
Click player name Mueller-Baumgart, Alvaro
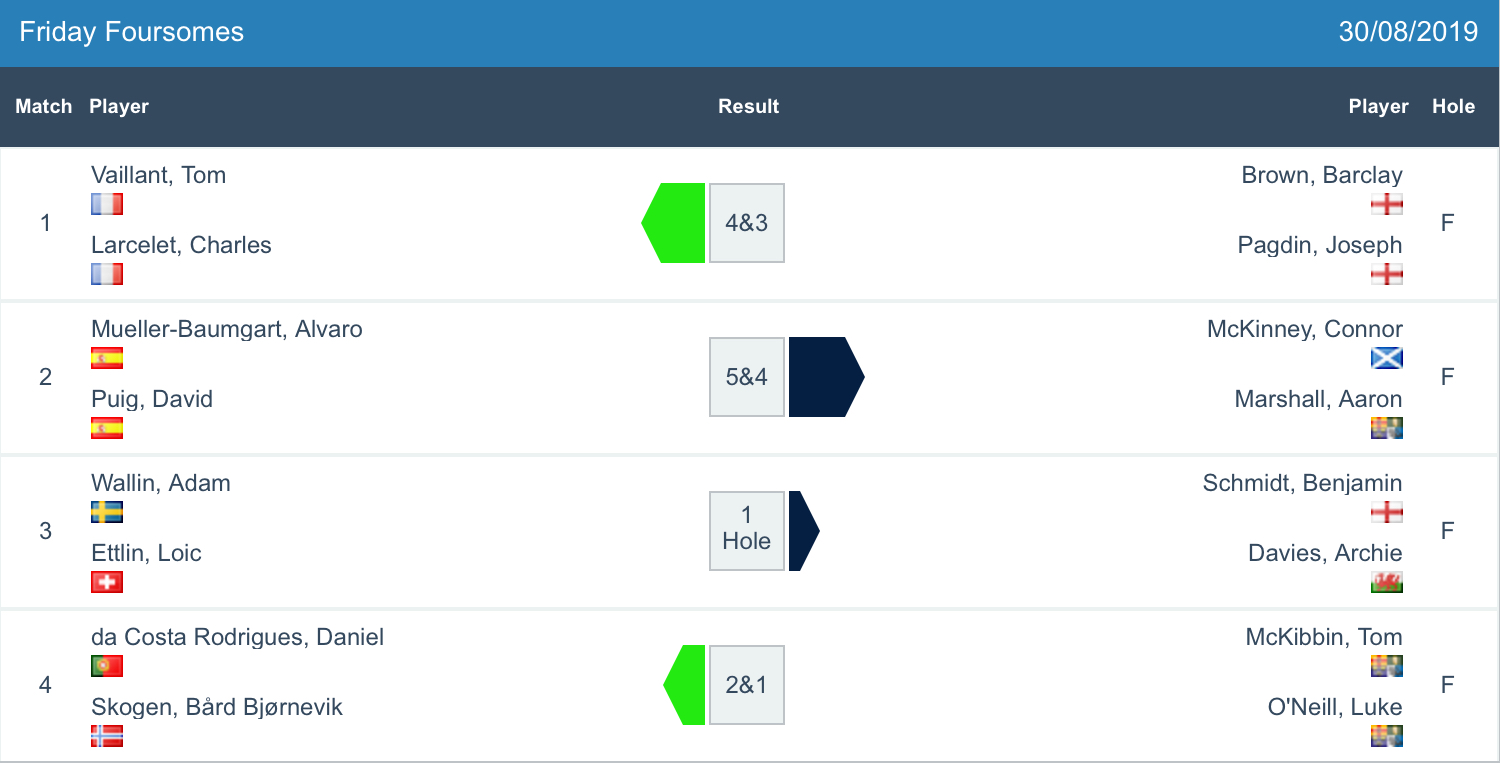pyautogui.click(x=227, y=329)
